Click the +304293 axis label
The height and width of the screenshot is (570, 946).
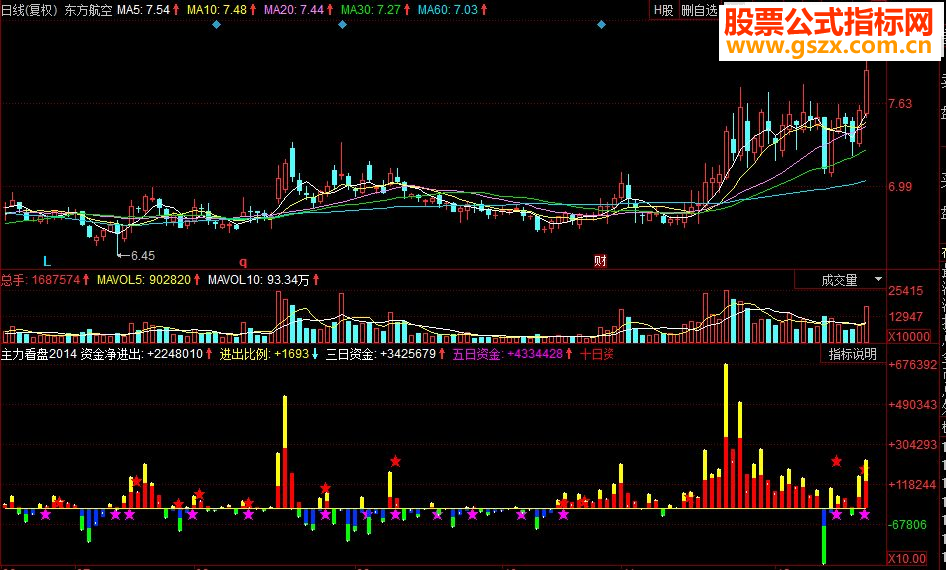pyautogui.click(x=913, y=445)
